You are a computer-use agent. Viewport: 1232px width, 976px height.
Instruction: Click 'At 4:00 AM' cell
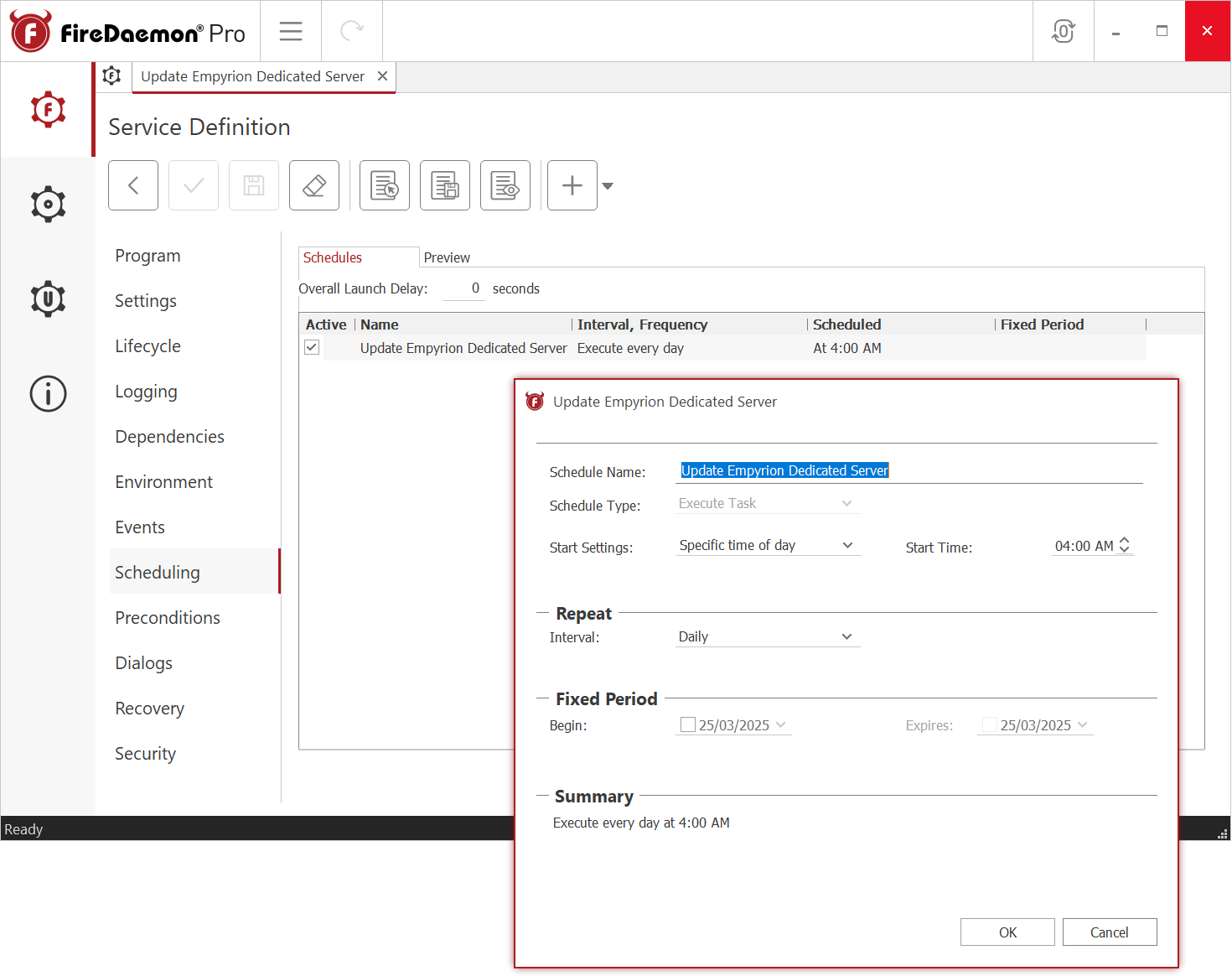click(x=847, y=348)
